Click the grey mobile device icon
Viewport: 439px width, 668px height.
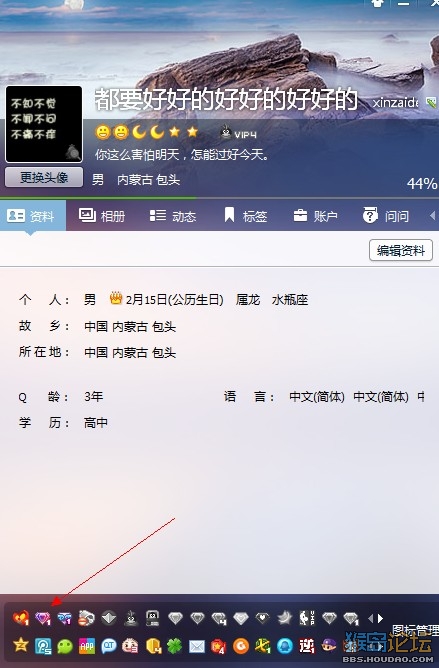tap(152, 617)
